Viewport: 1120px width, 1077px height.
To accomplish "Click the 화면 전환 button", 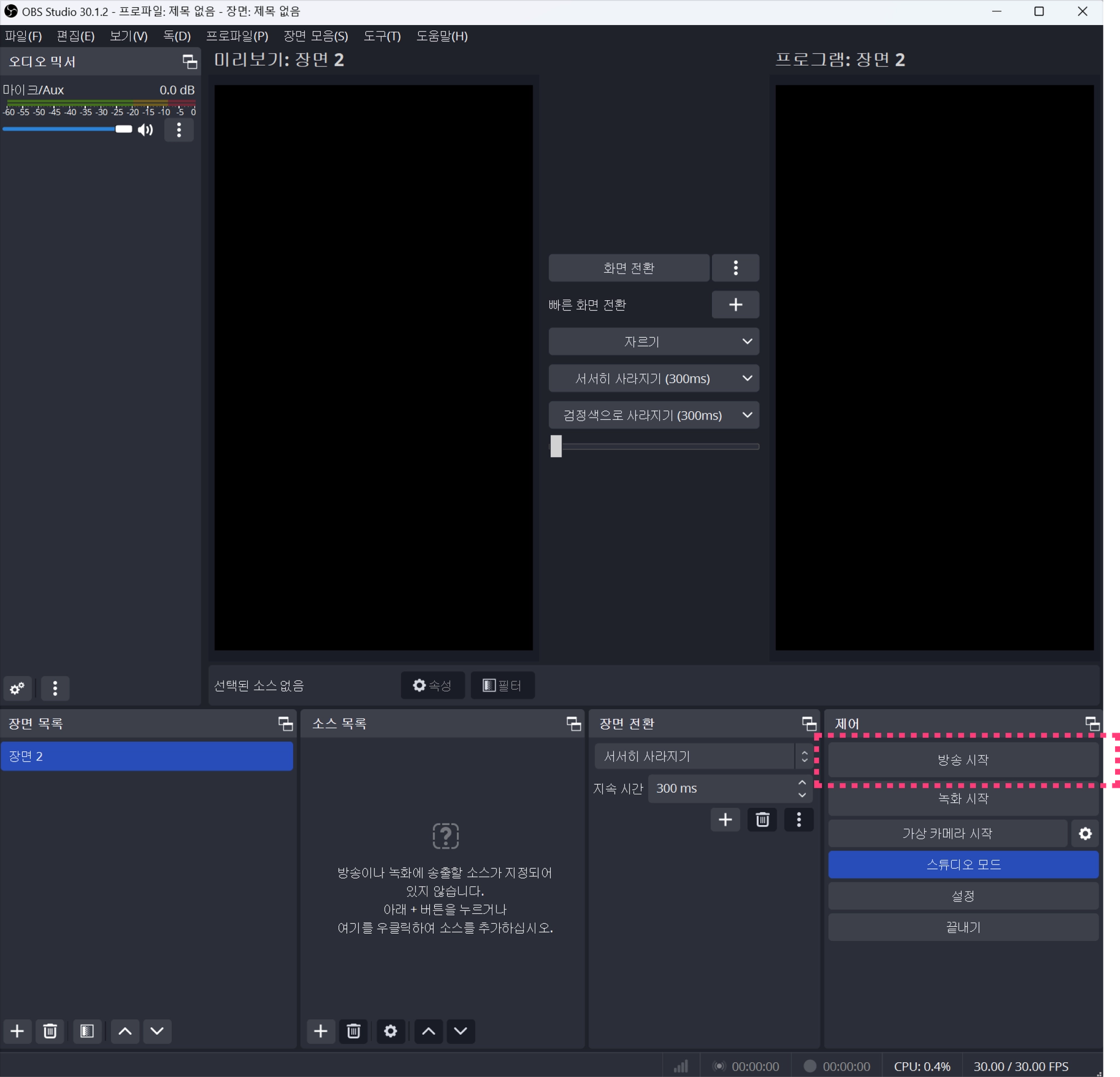I will (628, 267).
